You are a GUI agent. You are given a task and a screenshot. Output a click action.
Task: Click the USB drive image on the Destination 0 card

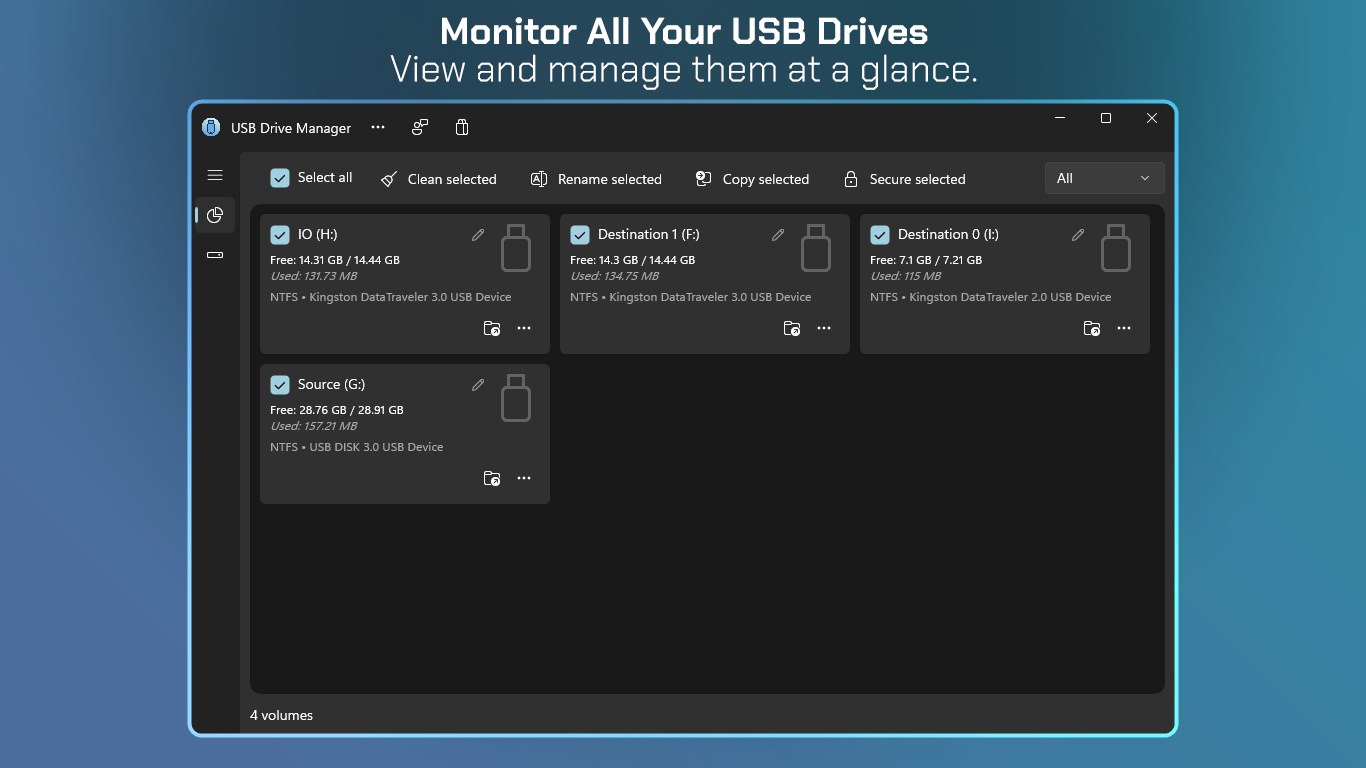[x=1116, y=248]
